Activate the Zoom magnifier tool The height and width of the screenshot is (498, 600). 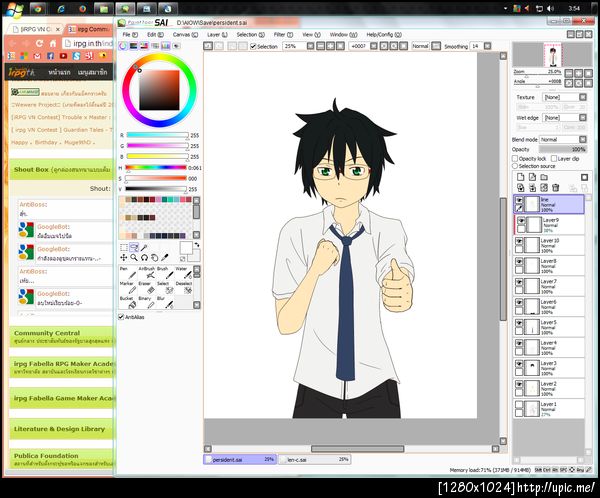click(134, 258)
